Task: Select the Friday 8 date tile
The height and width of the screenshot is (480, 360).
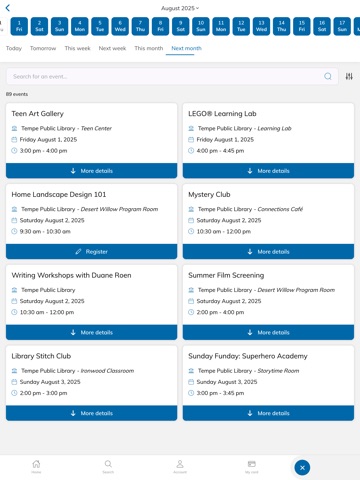Action: [160, 26]
